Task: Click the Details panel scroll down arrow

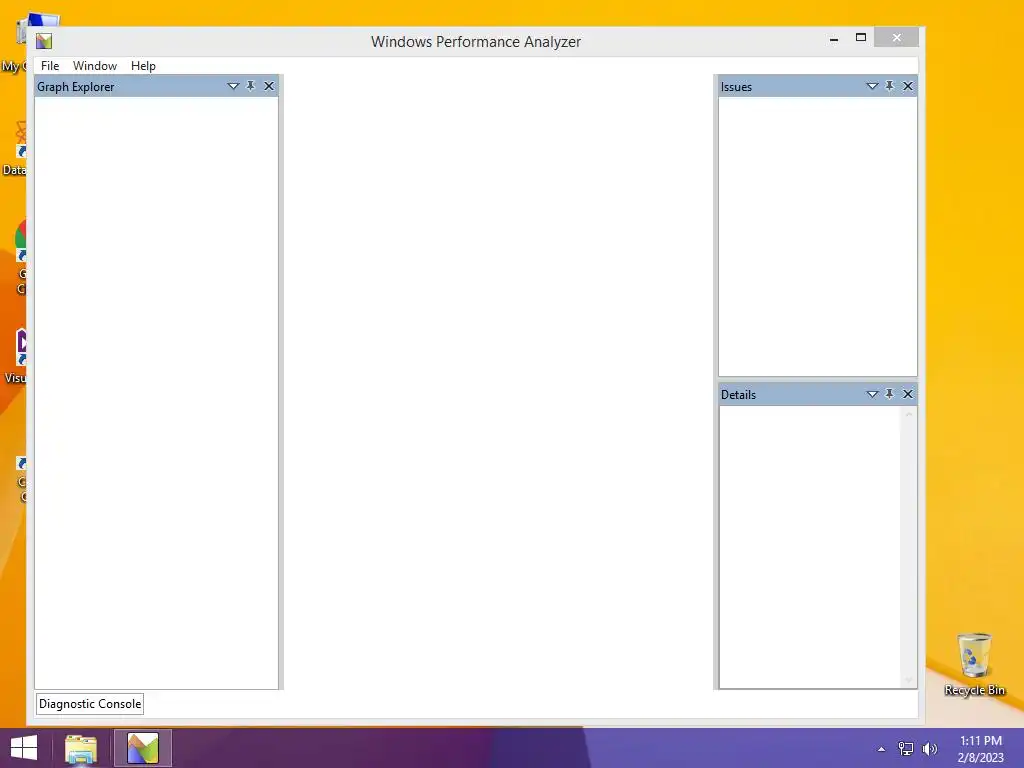Action: click(x=908, y=680)
